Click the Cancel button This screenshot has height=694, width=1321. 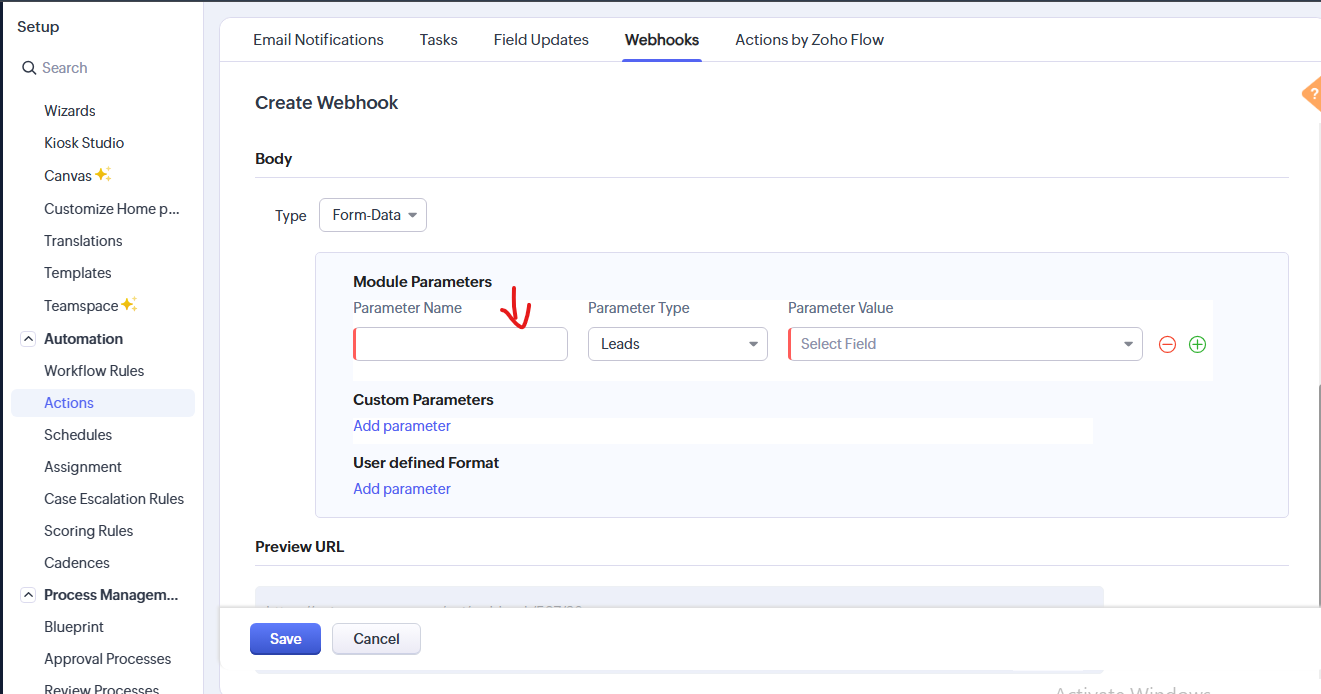coord(376,639)
